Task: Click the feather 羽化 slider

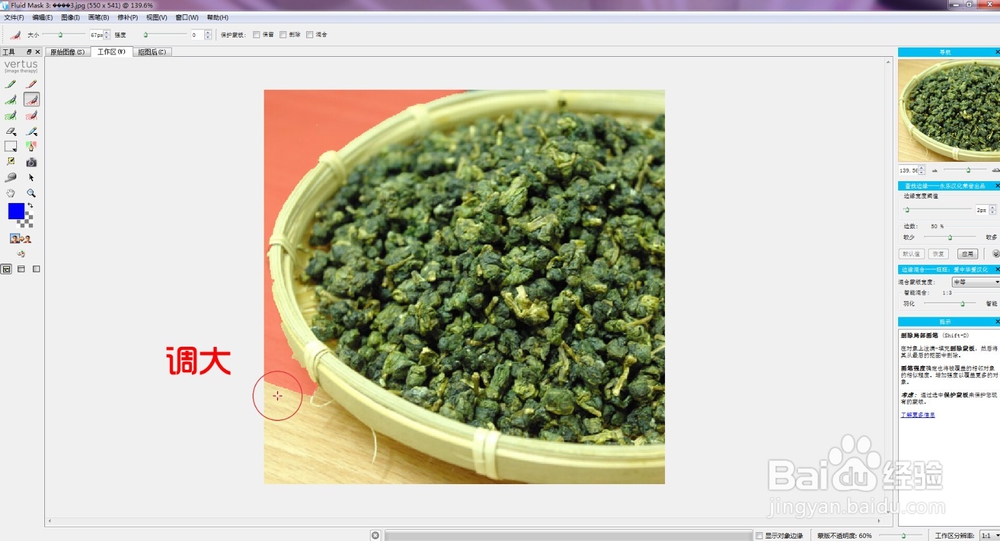Action: click(x=950, y=304)
